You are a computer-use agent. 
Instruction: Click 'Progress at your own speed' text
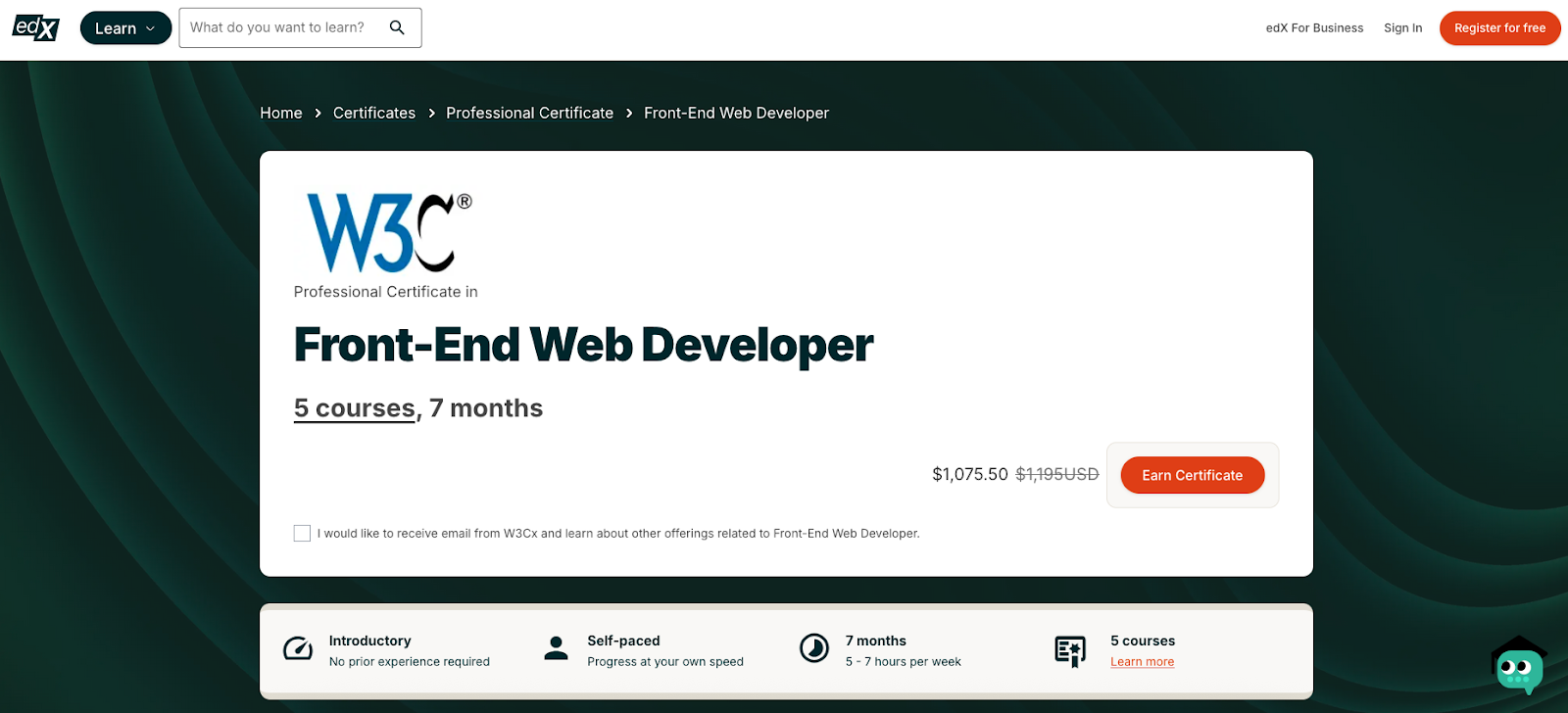[x=665, y=662]
